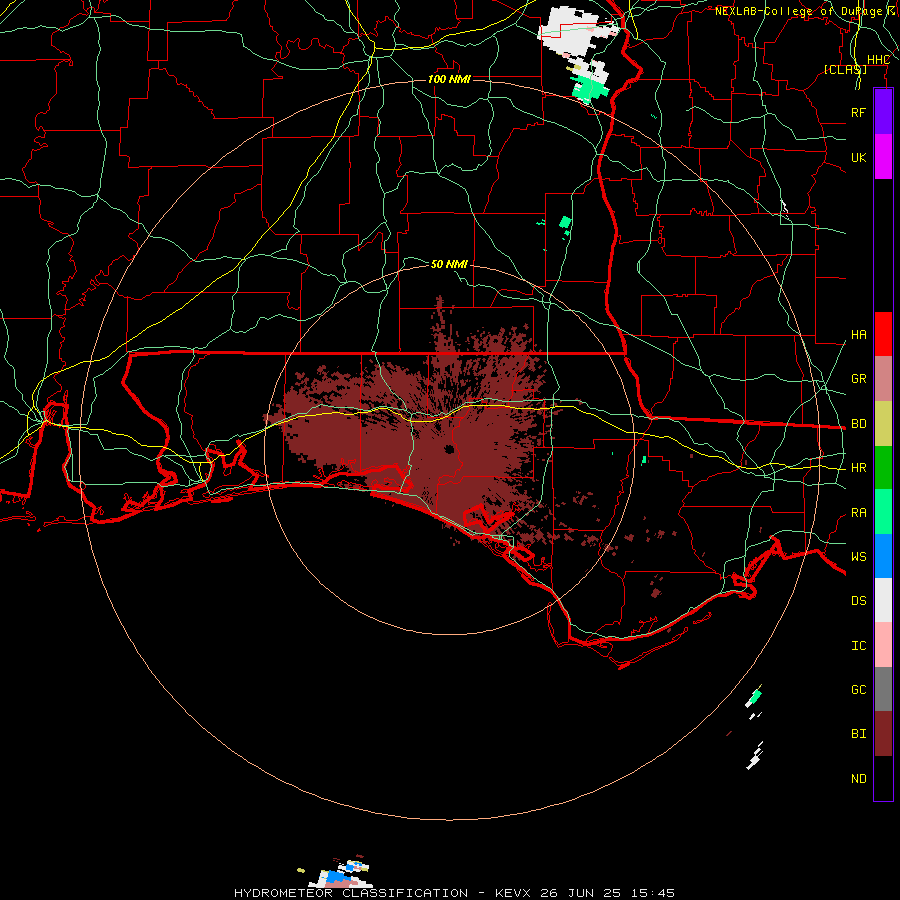Click the IC legend label

click(858, 645)
